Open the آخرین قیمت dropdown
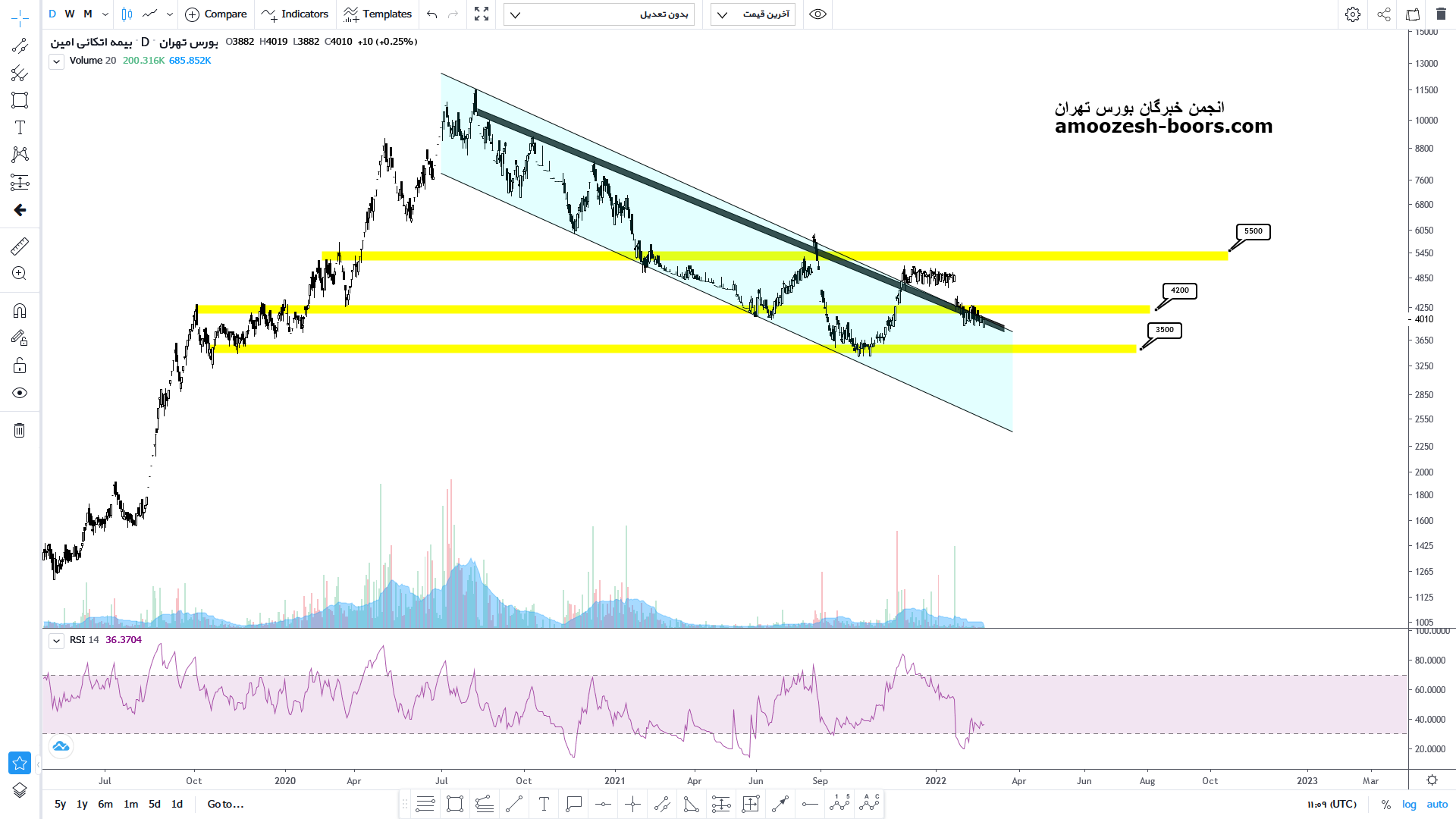The height and width of the screenshot is (819, 1456). coord(752,14)
